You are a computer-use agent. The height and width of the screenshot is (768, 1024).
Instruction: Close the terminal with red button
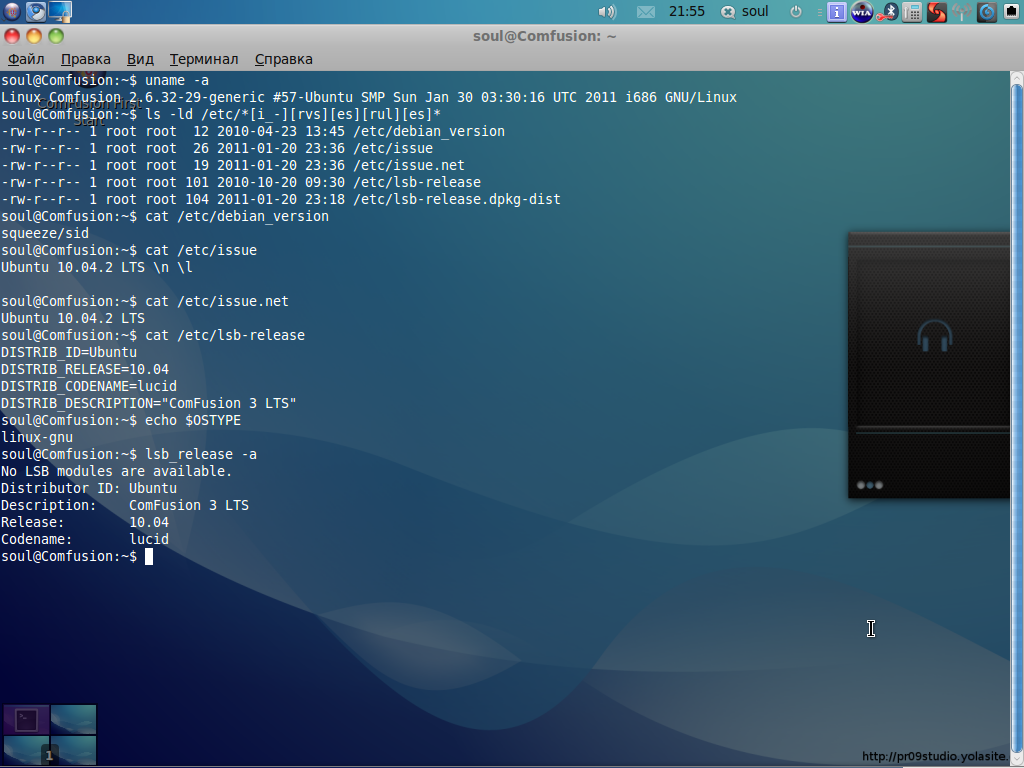[12, 36]
